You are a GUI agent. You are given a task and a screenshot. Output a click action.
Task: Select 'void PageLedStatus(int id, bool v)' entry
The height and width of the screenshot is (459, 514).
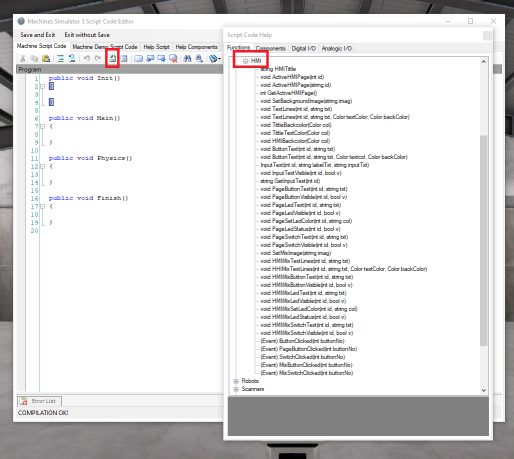pos(300,229)
